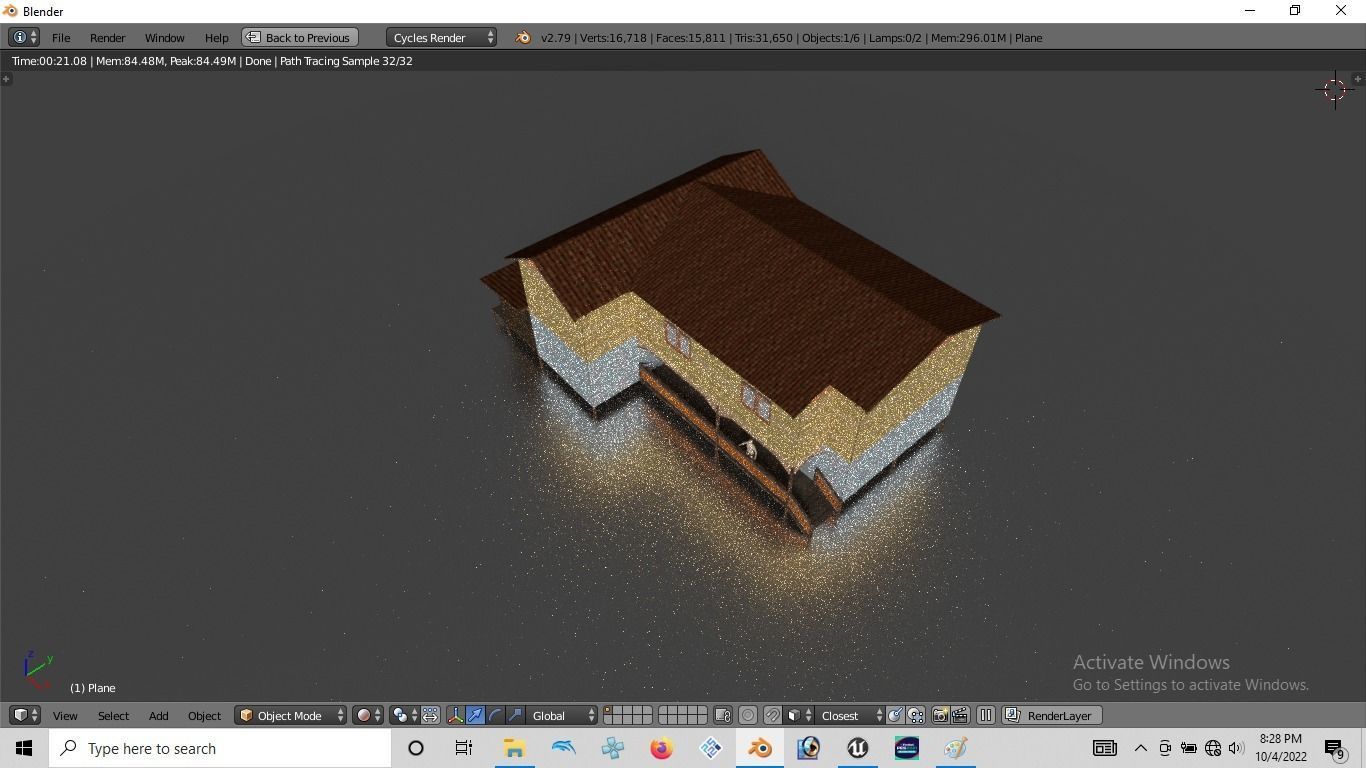Open the View menu in 3D viewport
This screenshot has height=768, width=1366.
pyautogui.click(x=65, y=715)
